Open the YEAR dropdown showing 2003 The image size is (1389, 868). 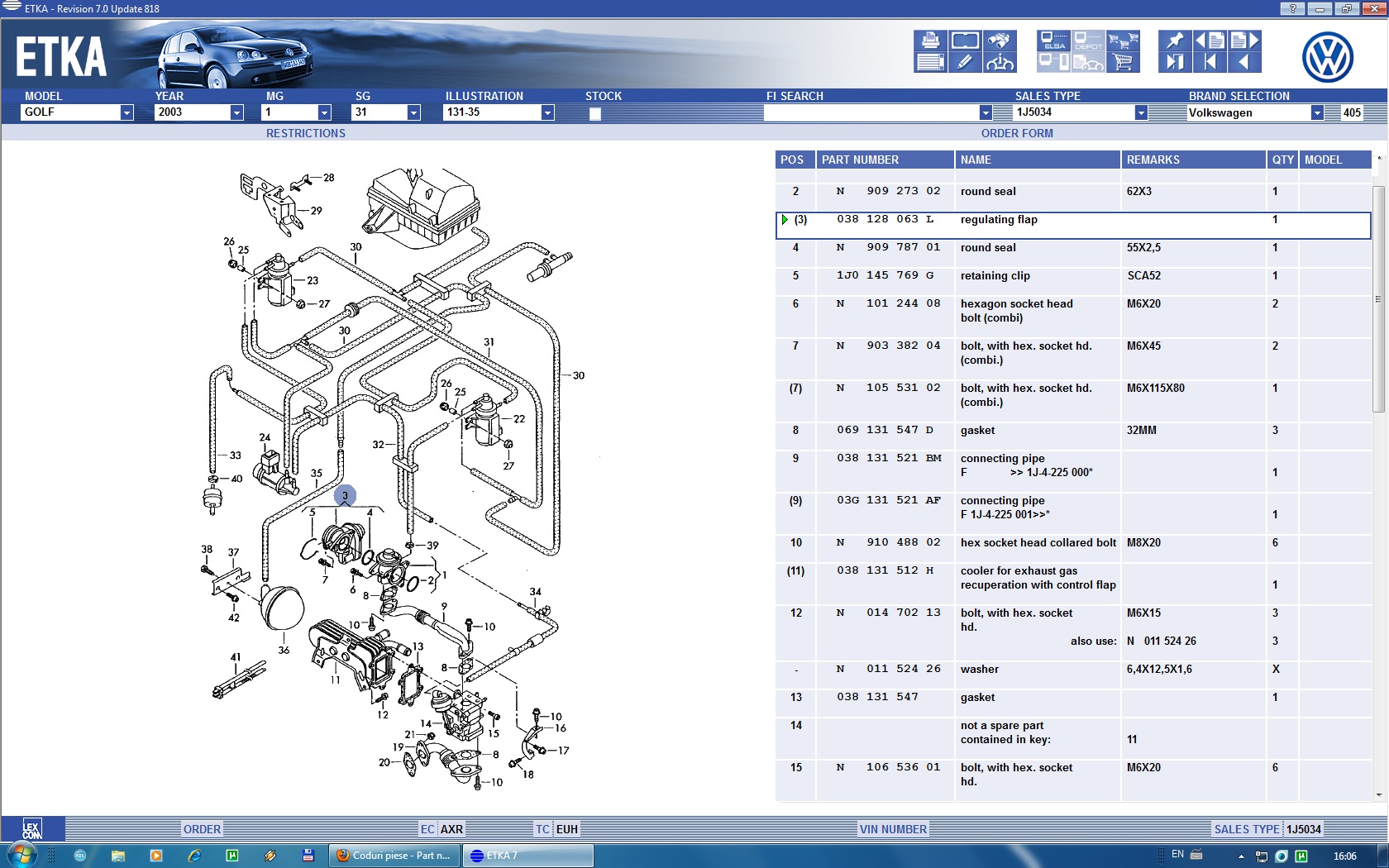coord(236,112)
